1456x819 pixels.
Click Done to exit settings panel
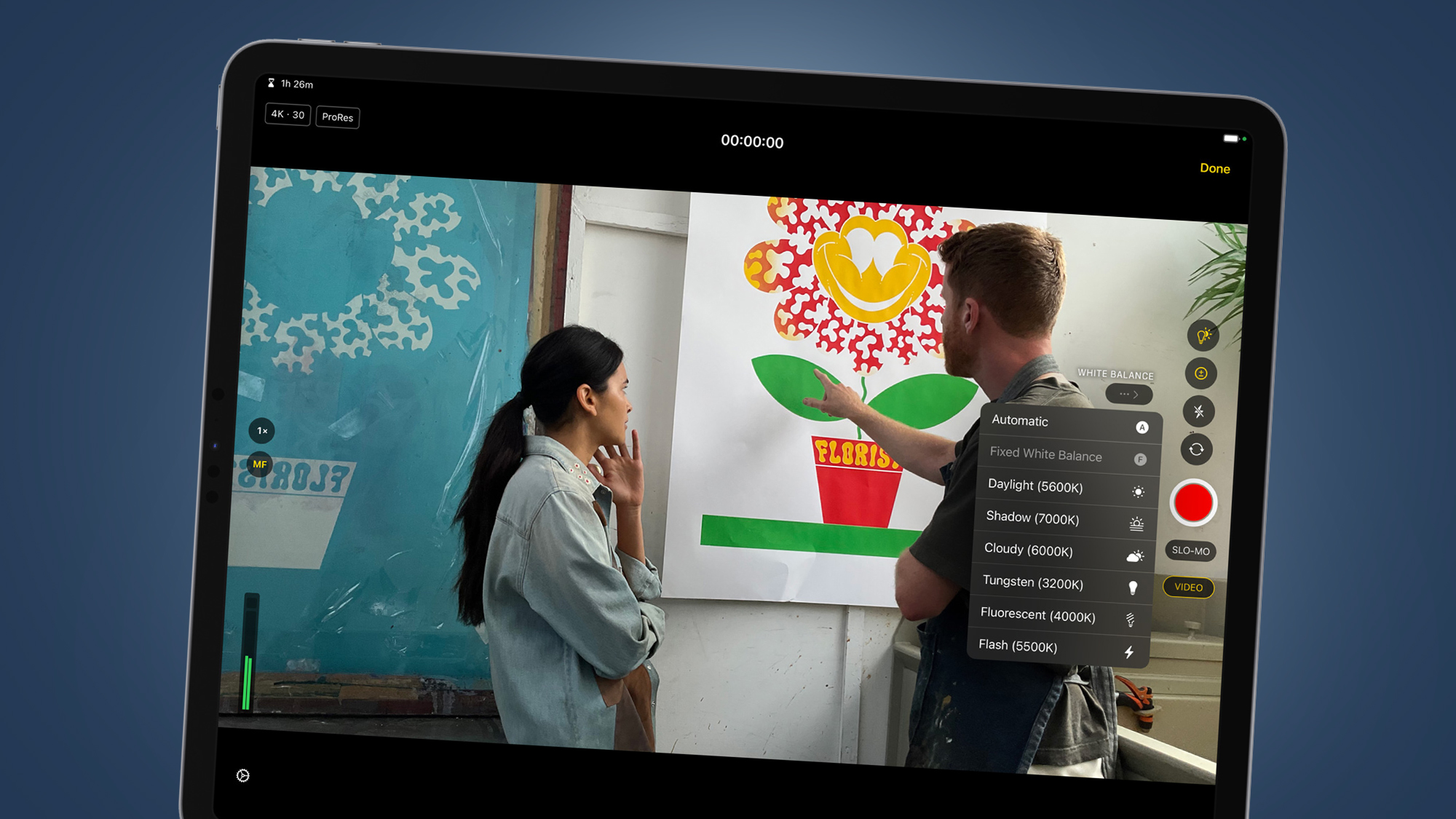pos(1215,167)
